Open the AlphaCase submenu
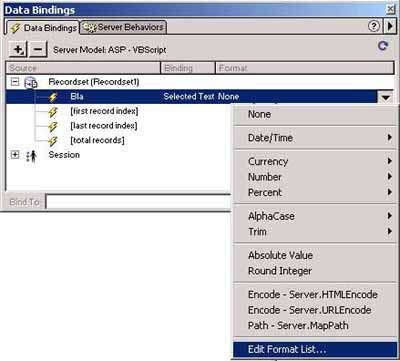400x361 pixels. 315,216
